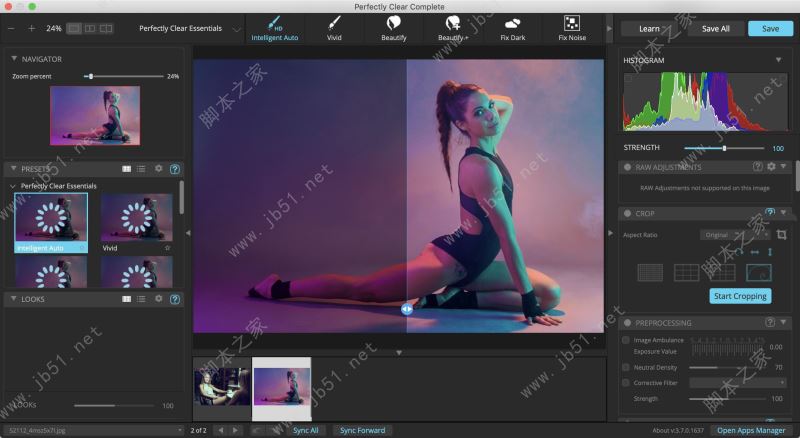Click the Learn button
This screenshot has width=800, height=438.
point(649,29)
